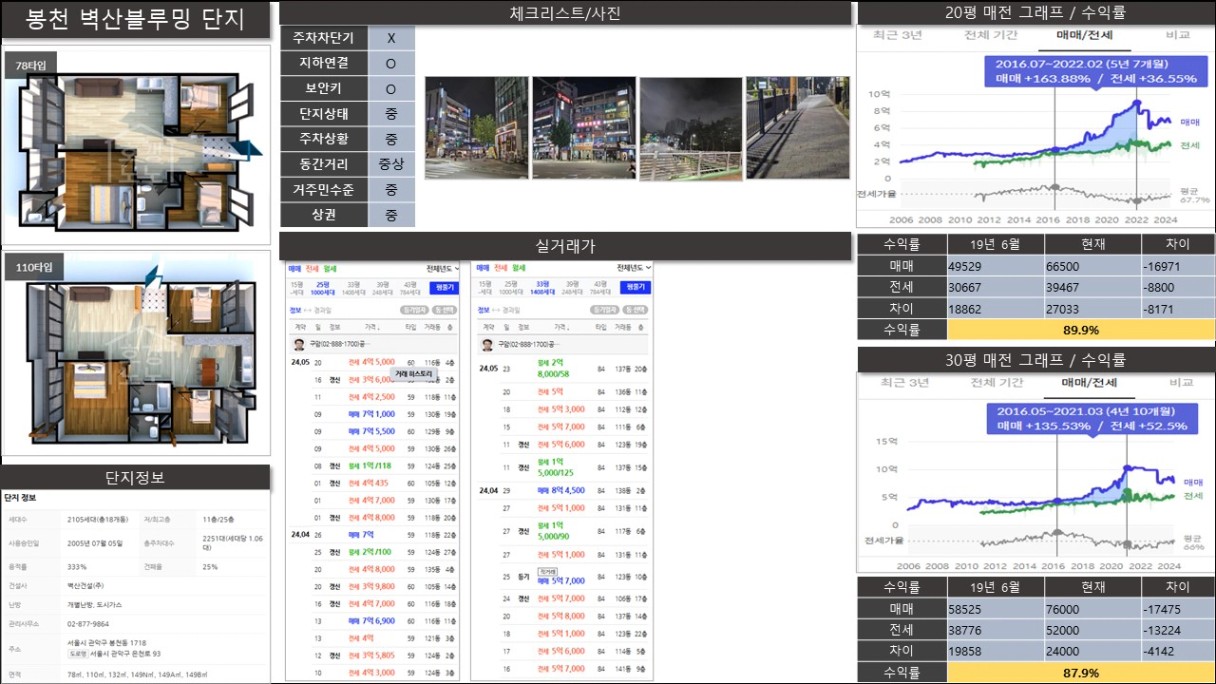
Task: Select the 매매 filter in the 25평 panel
Action: coord(294,268)
